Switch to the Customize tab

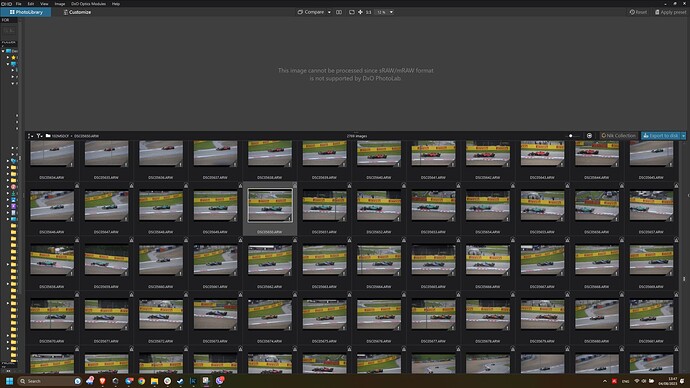(77, 12)
